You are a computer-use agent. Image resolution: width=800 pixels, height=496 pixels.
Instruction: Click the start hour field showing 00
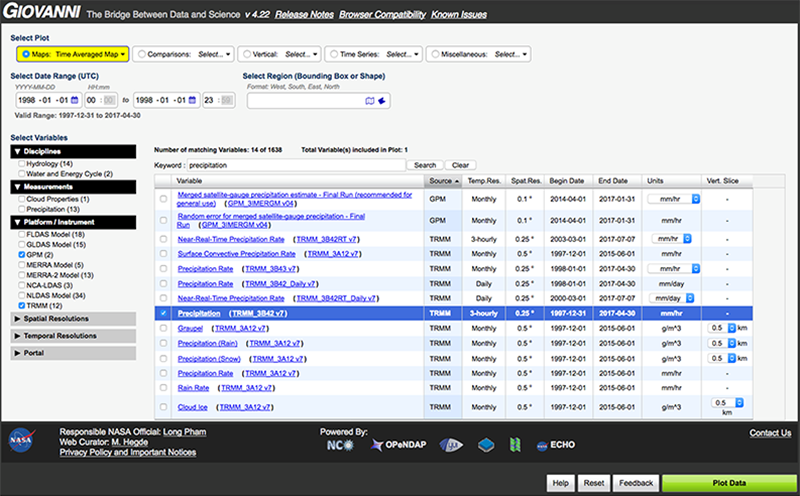click(x=91, y=100)
